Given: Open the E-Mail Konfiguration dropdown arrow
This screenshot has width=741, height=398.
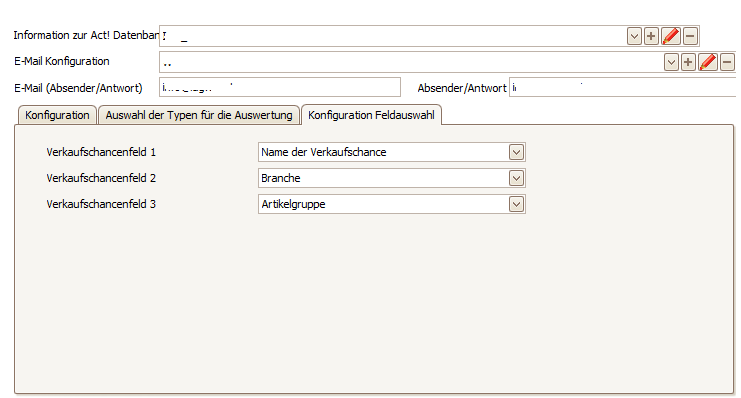Looking at the screenshot, I should 671,62.
